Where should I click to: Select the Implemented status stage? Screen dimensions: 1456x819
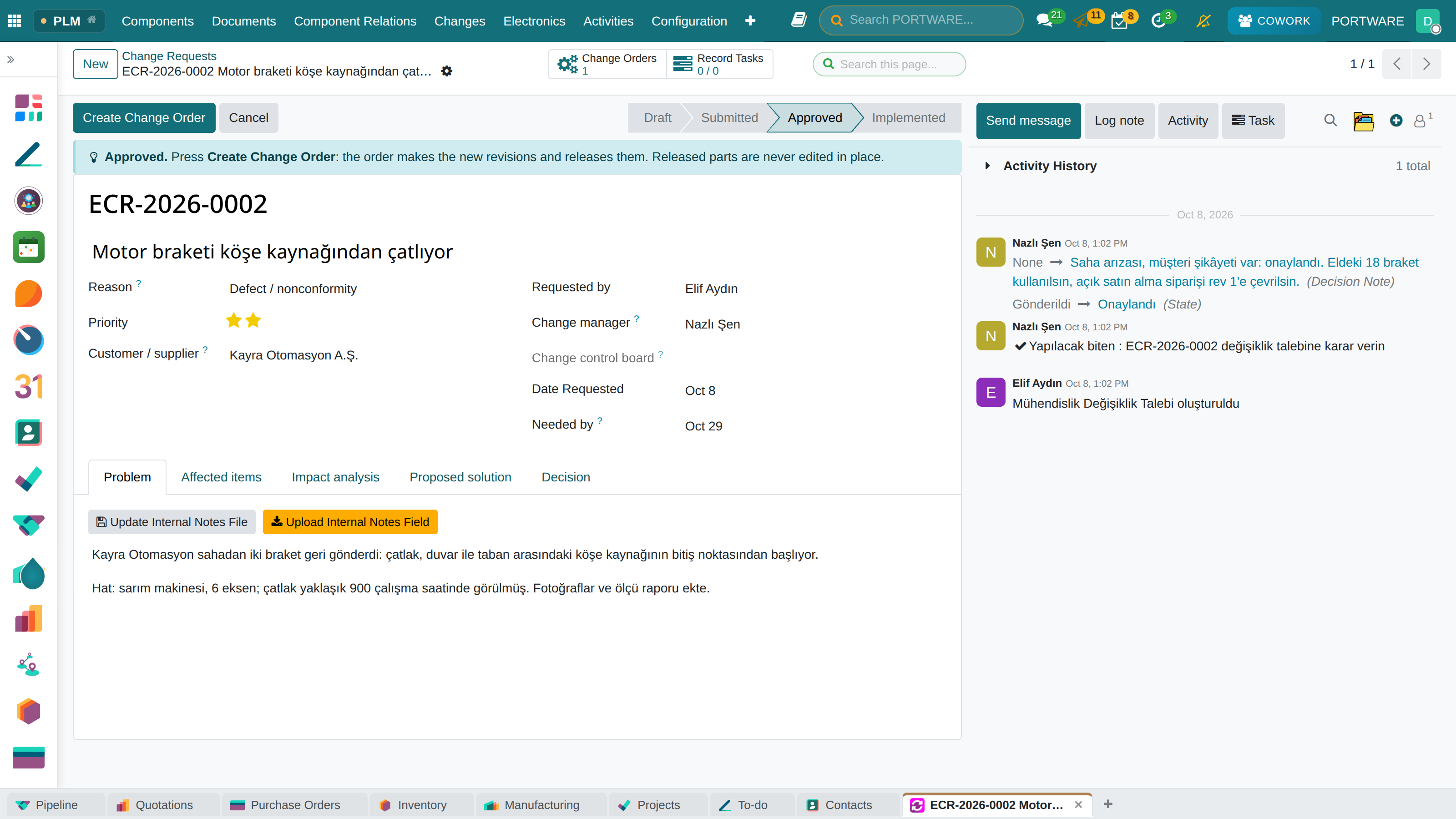click(x=908, y=117)
